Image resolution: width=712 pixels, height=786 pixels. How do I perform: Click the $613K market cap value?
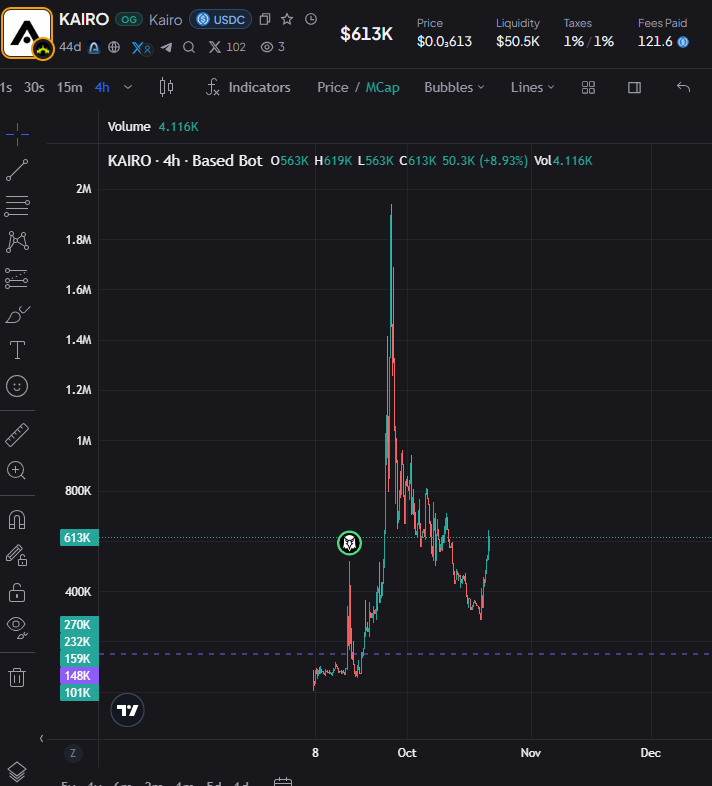click(367, 34)
